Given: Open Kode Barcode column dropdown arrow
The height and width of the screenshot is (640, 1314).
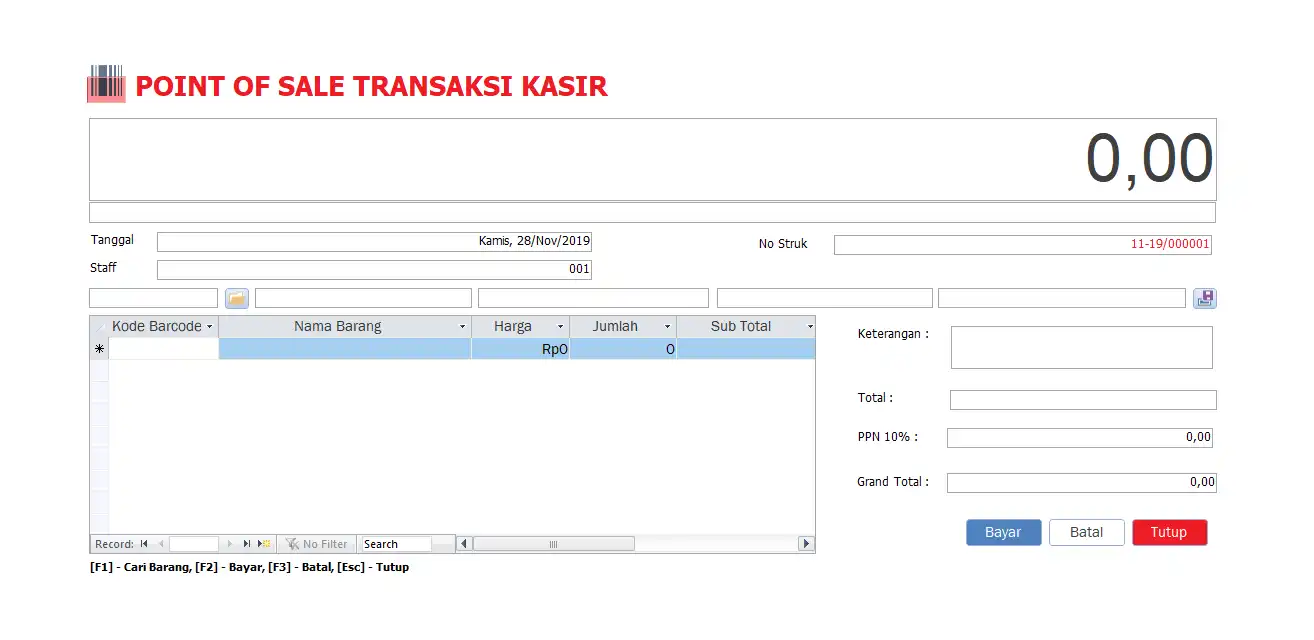Looking at the screenshot, I should pyautogui.click(x=209, y=327).
